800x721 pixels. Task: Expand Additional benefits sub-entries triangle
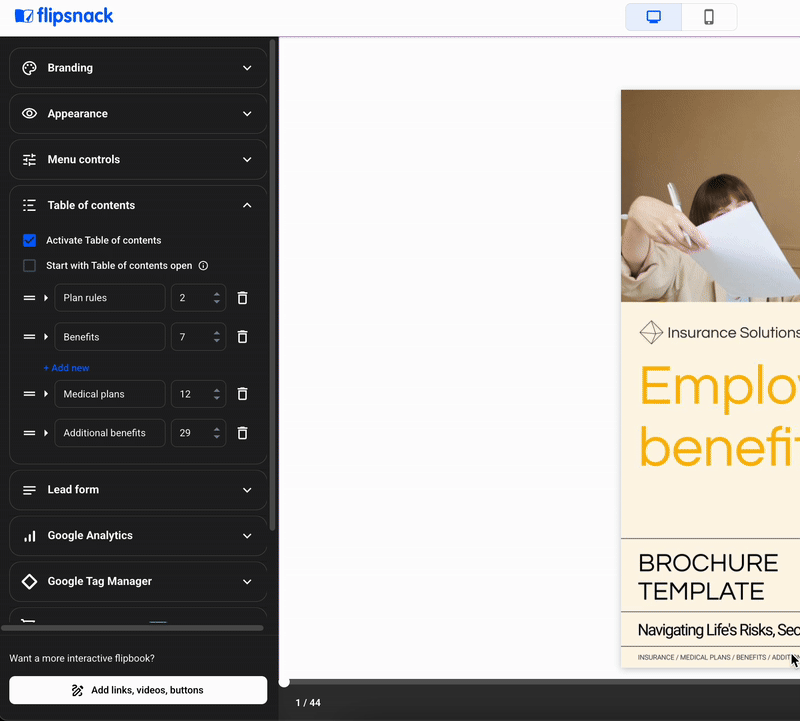click(x=46, y=433)
